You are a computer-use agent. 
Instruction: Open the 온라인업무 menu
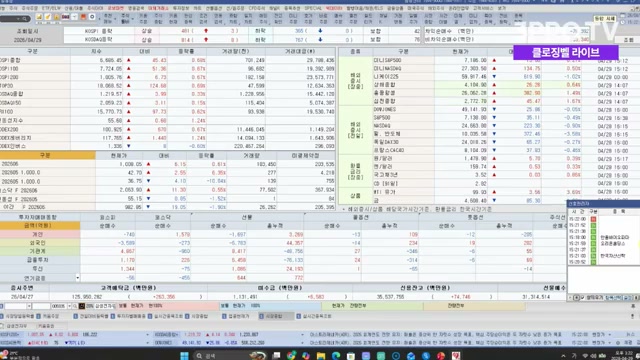coord(459,8)
